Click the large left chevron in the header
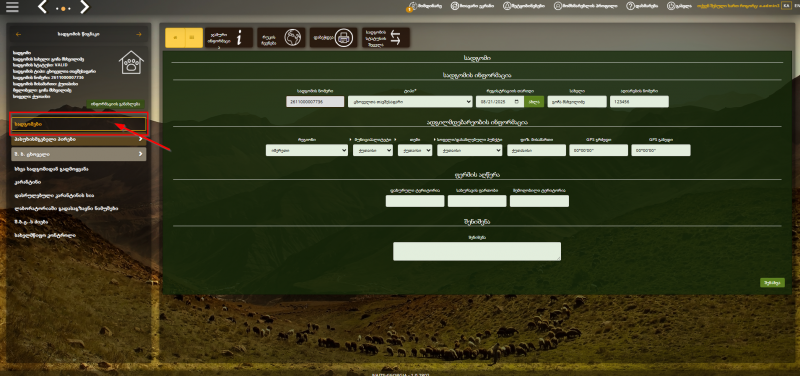This screenshot has width=800, height=376. (43, 7)
